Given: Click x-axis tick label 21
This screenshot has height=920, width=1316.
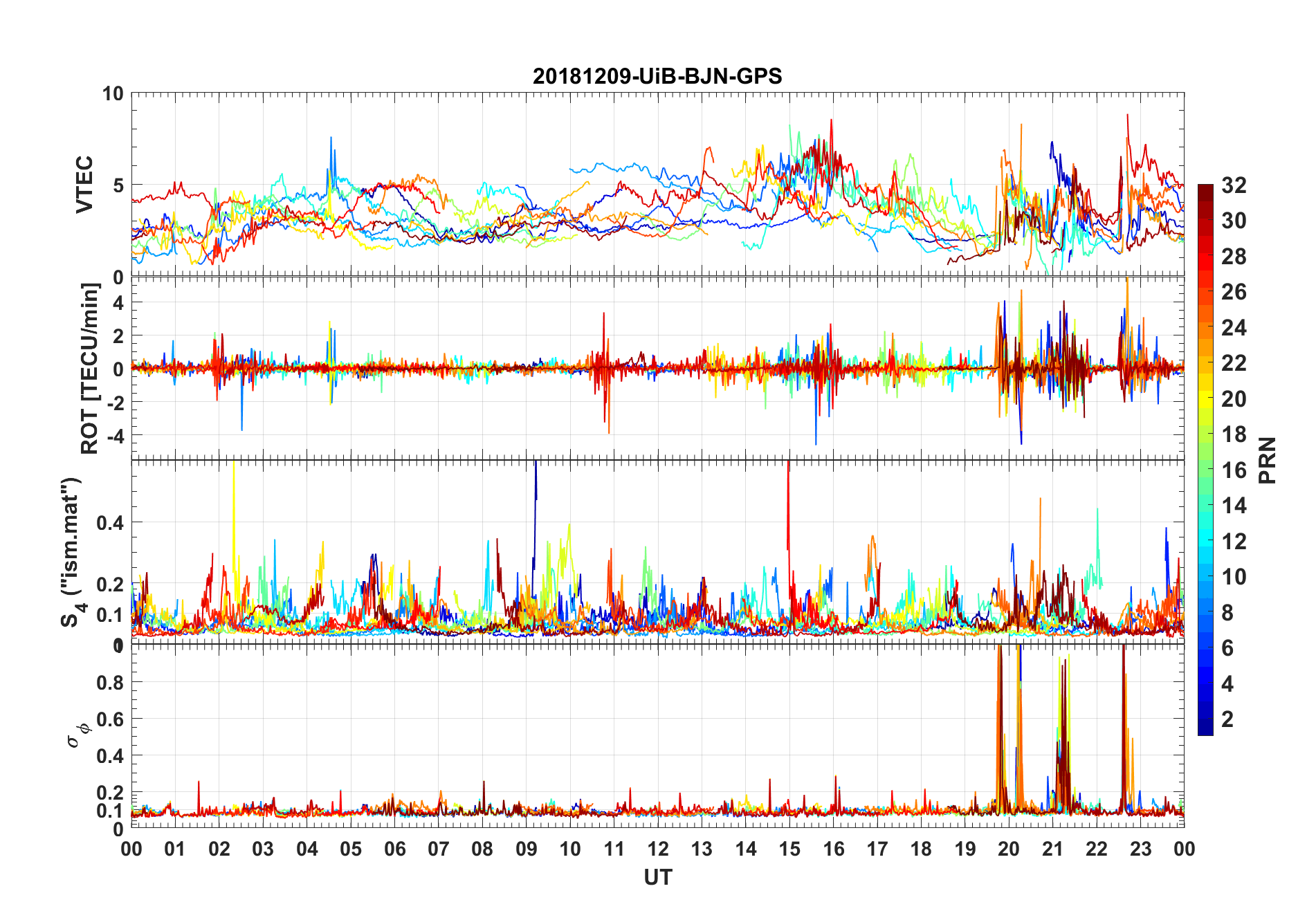Looking at the screenshot, I should [1052, 849].
